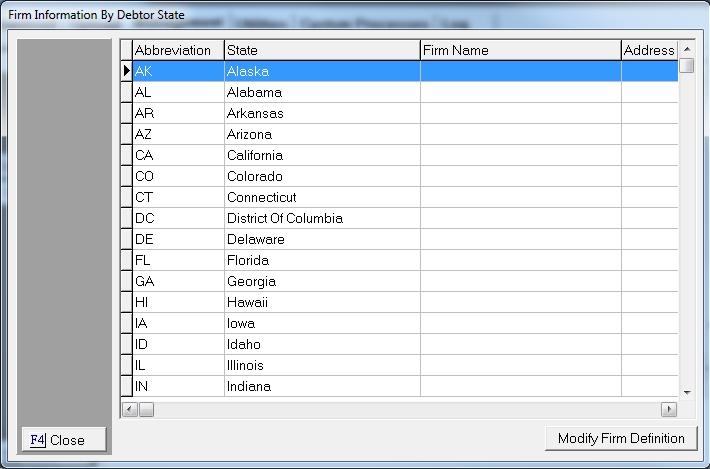The image size is (710, 469).
Task: Click the Firm Name column header
Action: (x=519, y=50)
